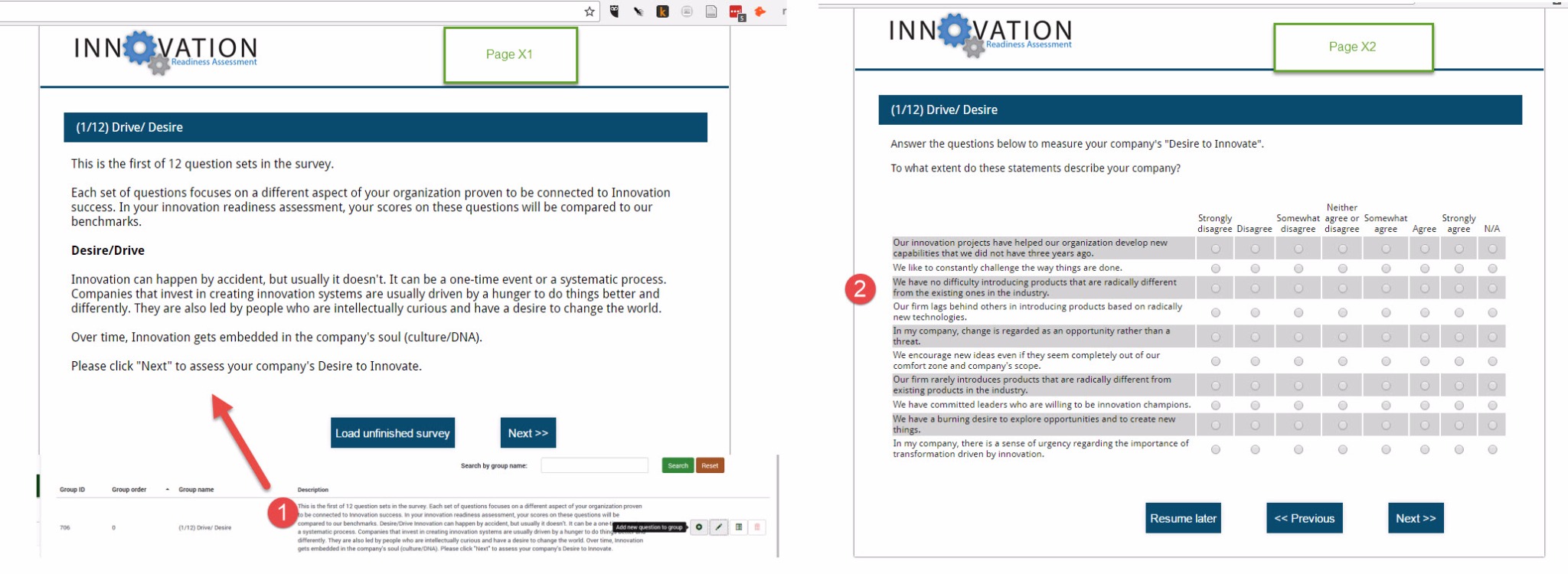Click the orange fox extension icon
Screen dimensions: 1568x574
[x=760, y=11]
